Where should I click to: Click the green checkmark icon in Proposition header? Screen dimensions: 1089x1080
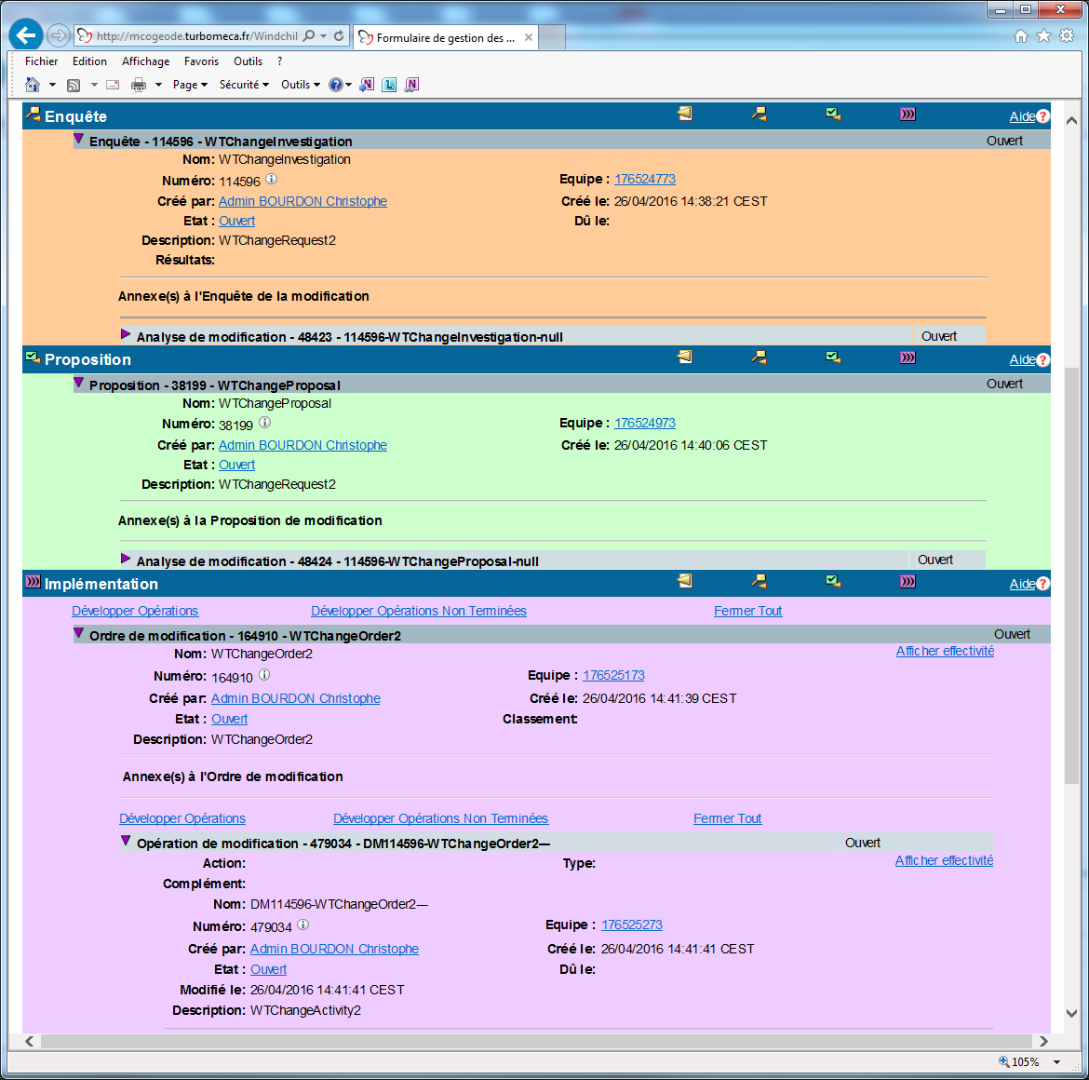(x=833, y=357)
